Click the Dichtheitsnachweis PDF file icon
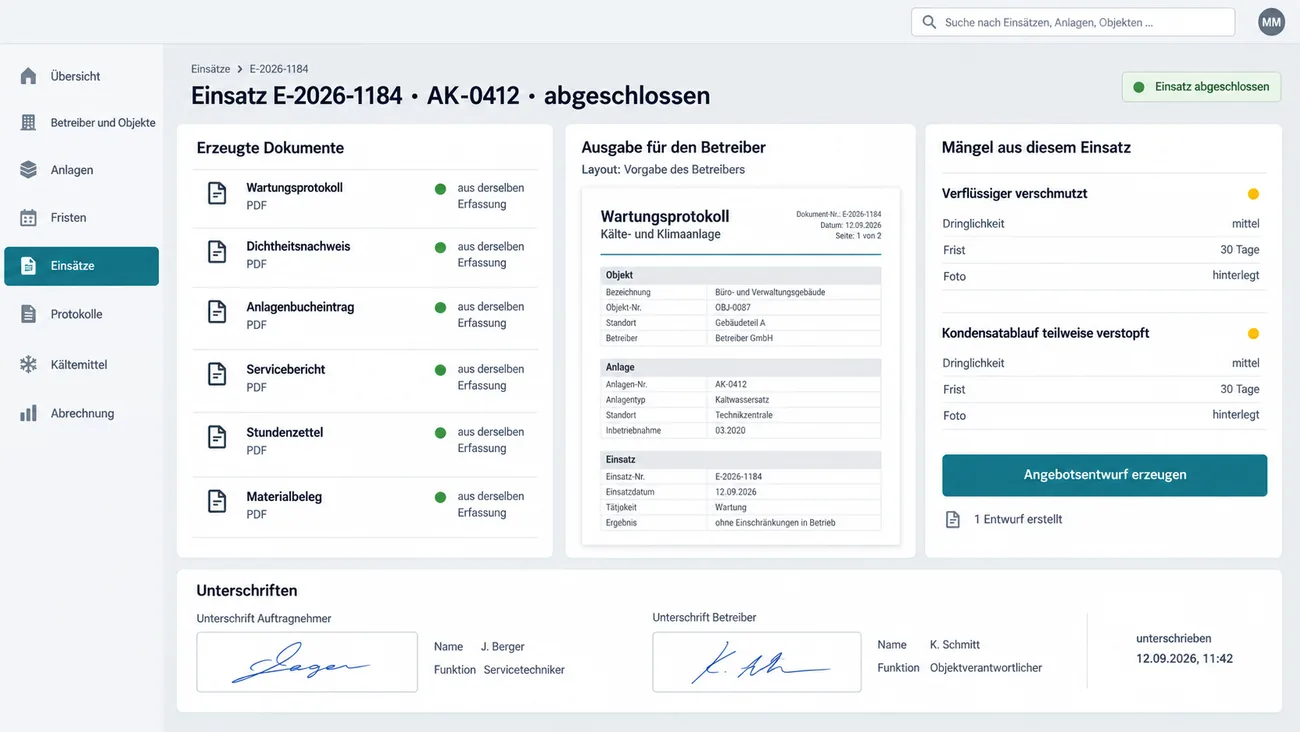The width and height of the screenshot is (1300, 732). click(217, 253)
